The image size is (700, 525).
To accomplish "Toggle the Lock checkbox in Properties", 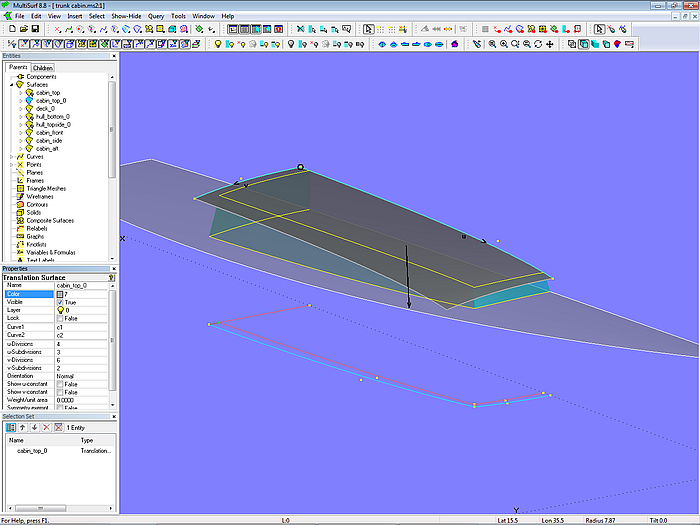I will point(60,318).
